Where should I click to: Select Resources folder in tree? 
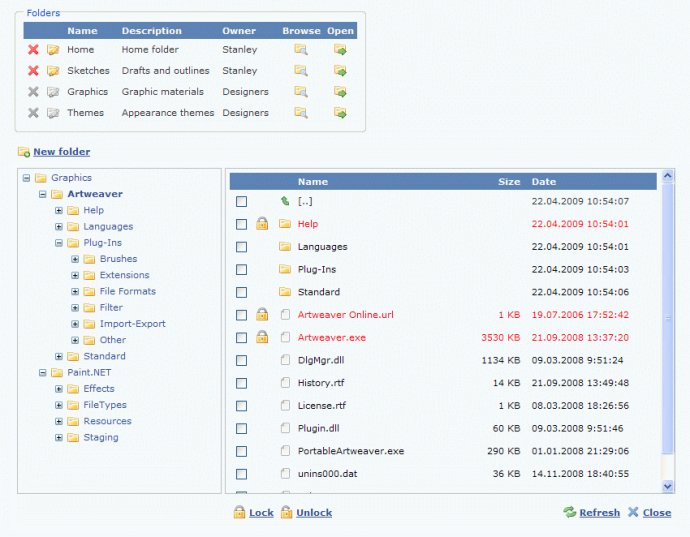[x=107, y=421]
